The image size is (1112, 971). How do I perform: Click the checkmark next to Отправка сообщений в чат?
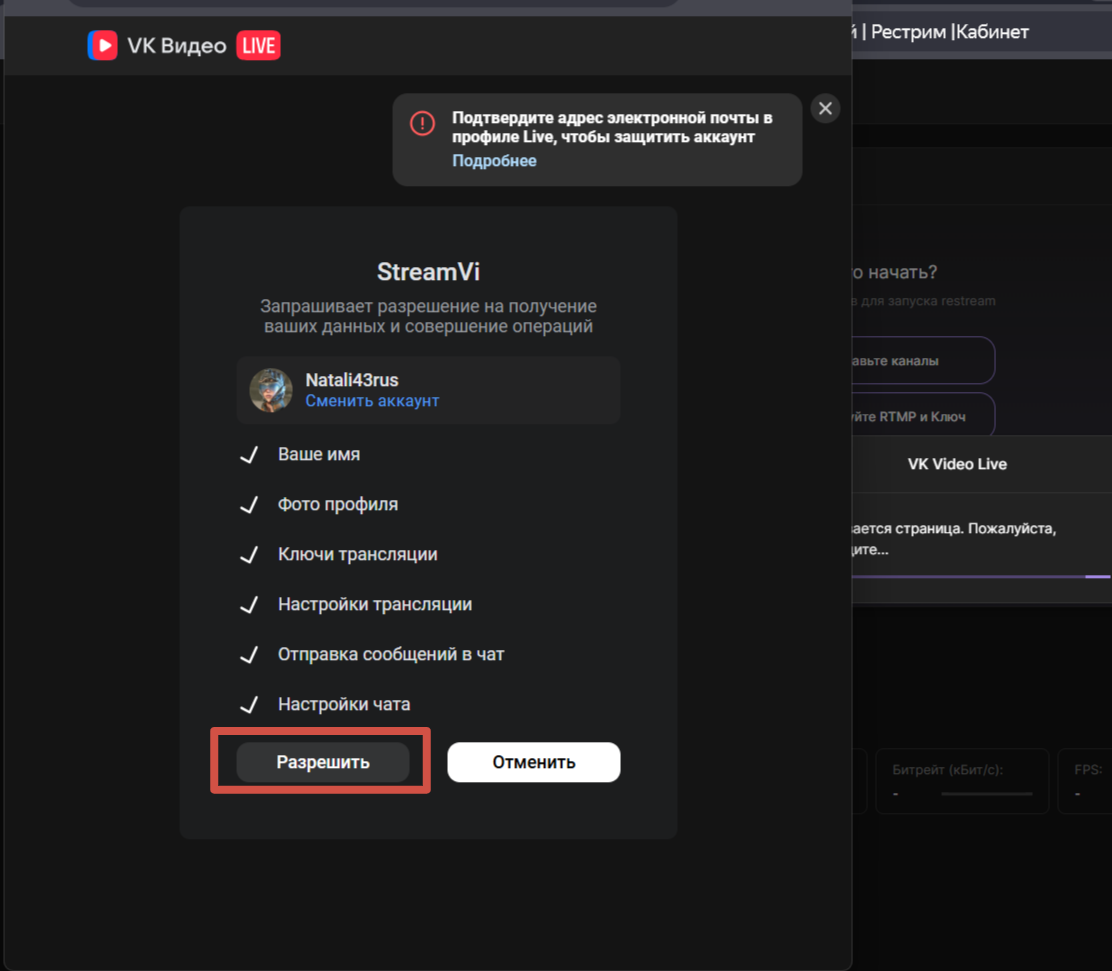pyautogui.click(x=249, y=655)
